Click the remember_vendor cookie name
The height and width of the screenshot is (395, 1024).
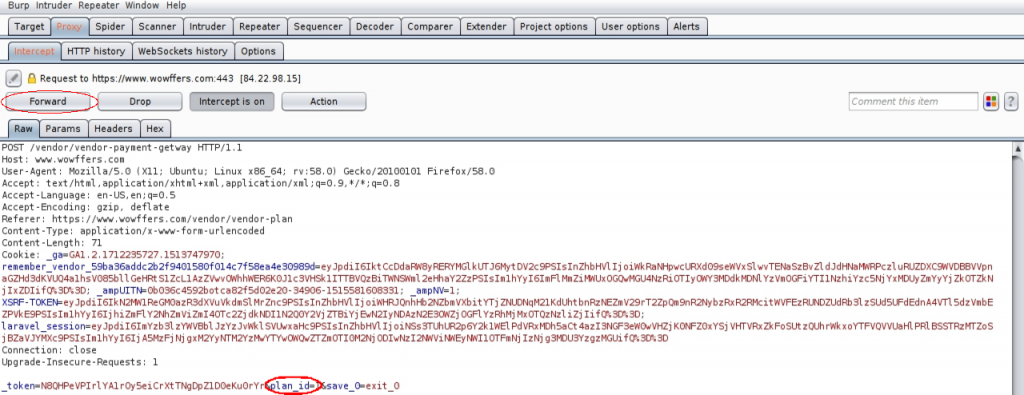tap(159, 266)
